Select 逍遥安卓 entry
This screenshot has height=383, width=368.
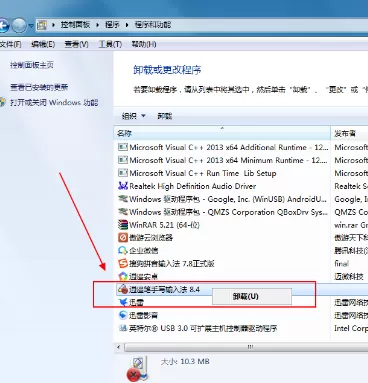[x=143, y=276]
